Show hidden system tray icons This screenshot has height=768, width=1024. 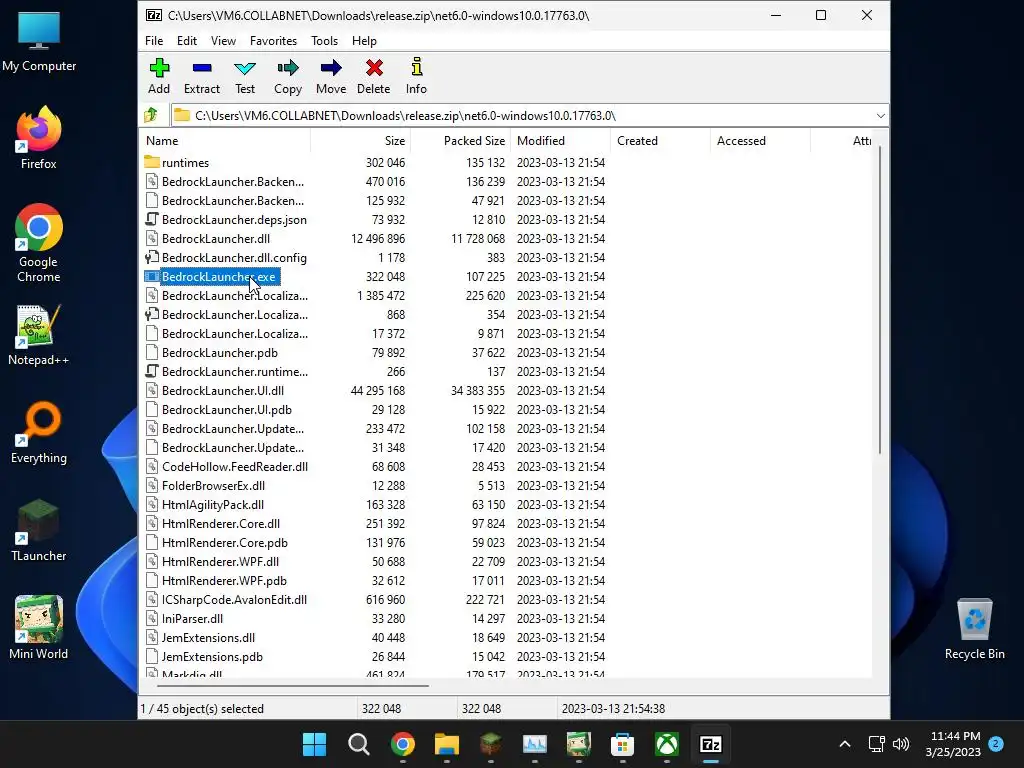[x=844, y=744]
